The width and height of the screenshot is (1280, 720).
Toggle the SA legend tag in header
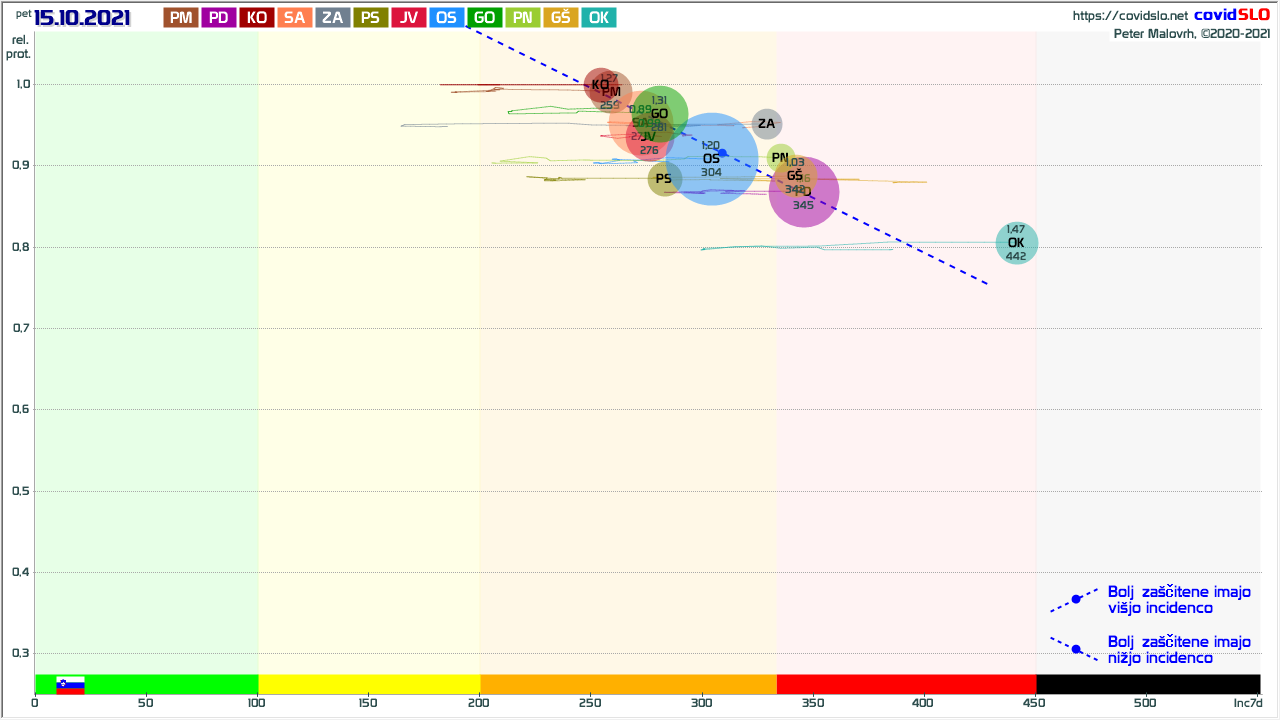tap(295, 17)
